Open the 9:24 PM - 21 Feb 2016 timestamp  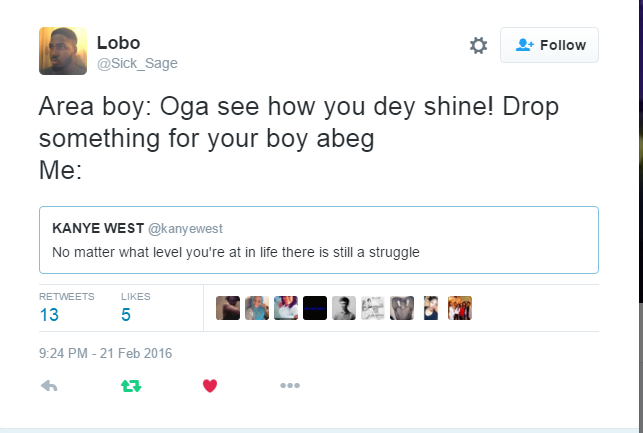(106, 352)
